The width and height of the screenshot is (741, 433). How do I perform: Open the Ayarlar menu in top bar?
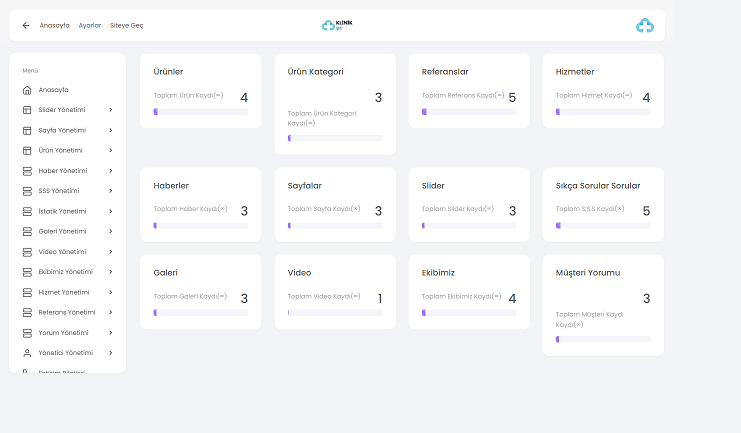pos(90,25)
